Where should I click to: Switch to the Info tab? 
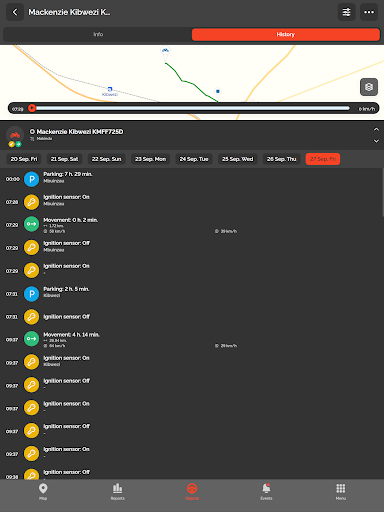click(98, 34)
